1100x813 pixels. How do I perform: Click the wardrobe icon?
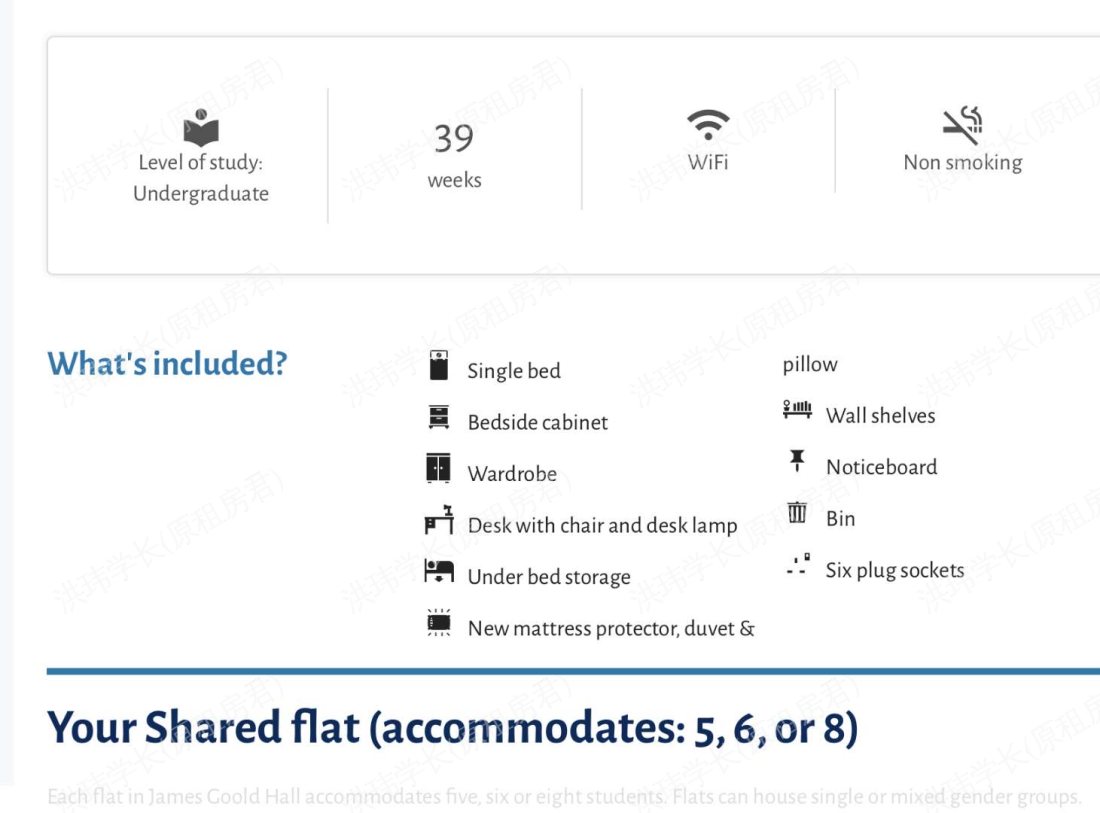[438, 469]
